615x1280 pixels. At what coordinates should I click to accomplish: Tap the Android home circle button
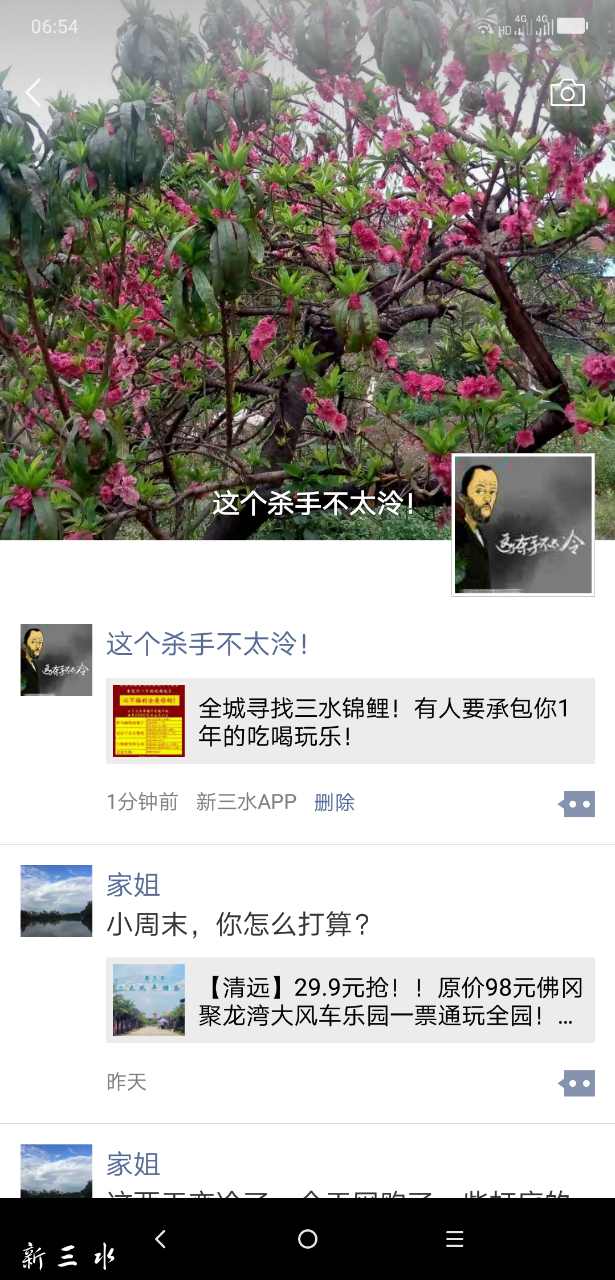coord(308,1239)
